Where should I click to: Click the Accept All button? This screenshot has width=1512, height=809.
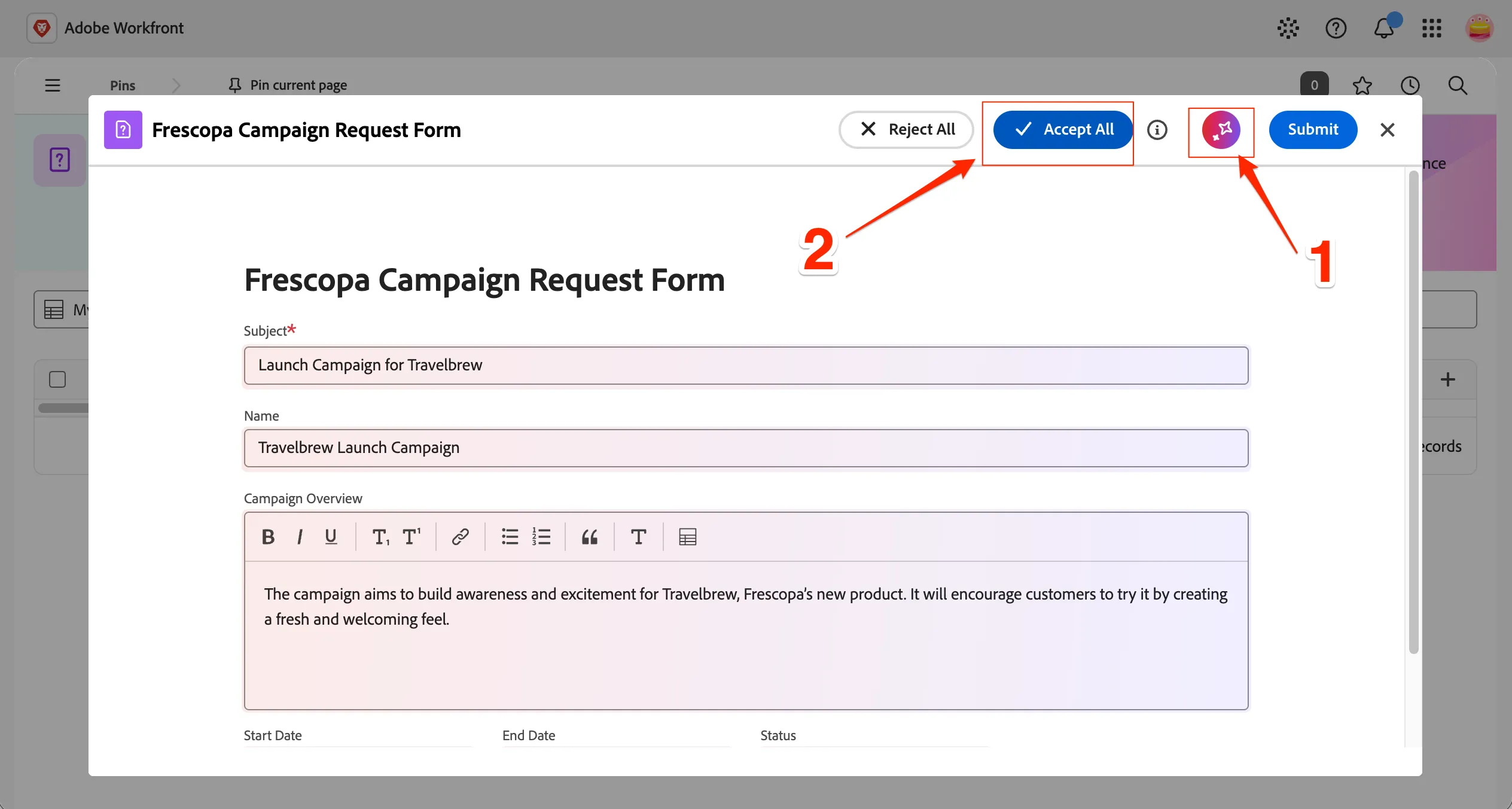[1063, 130]
